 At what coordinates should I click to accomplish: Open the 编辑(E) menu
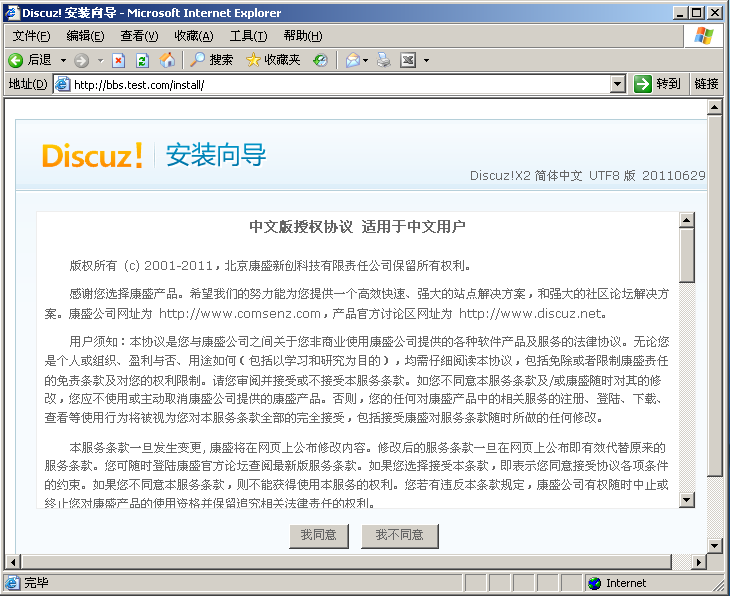click(x=85, y=36)
